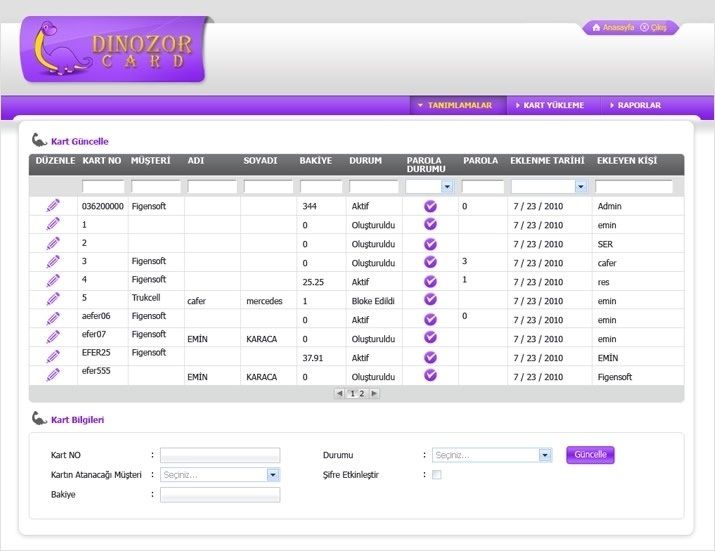Open edit pencil for card efer555

[53, 375]
